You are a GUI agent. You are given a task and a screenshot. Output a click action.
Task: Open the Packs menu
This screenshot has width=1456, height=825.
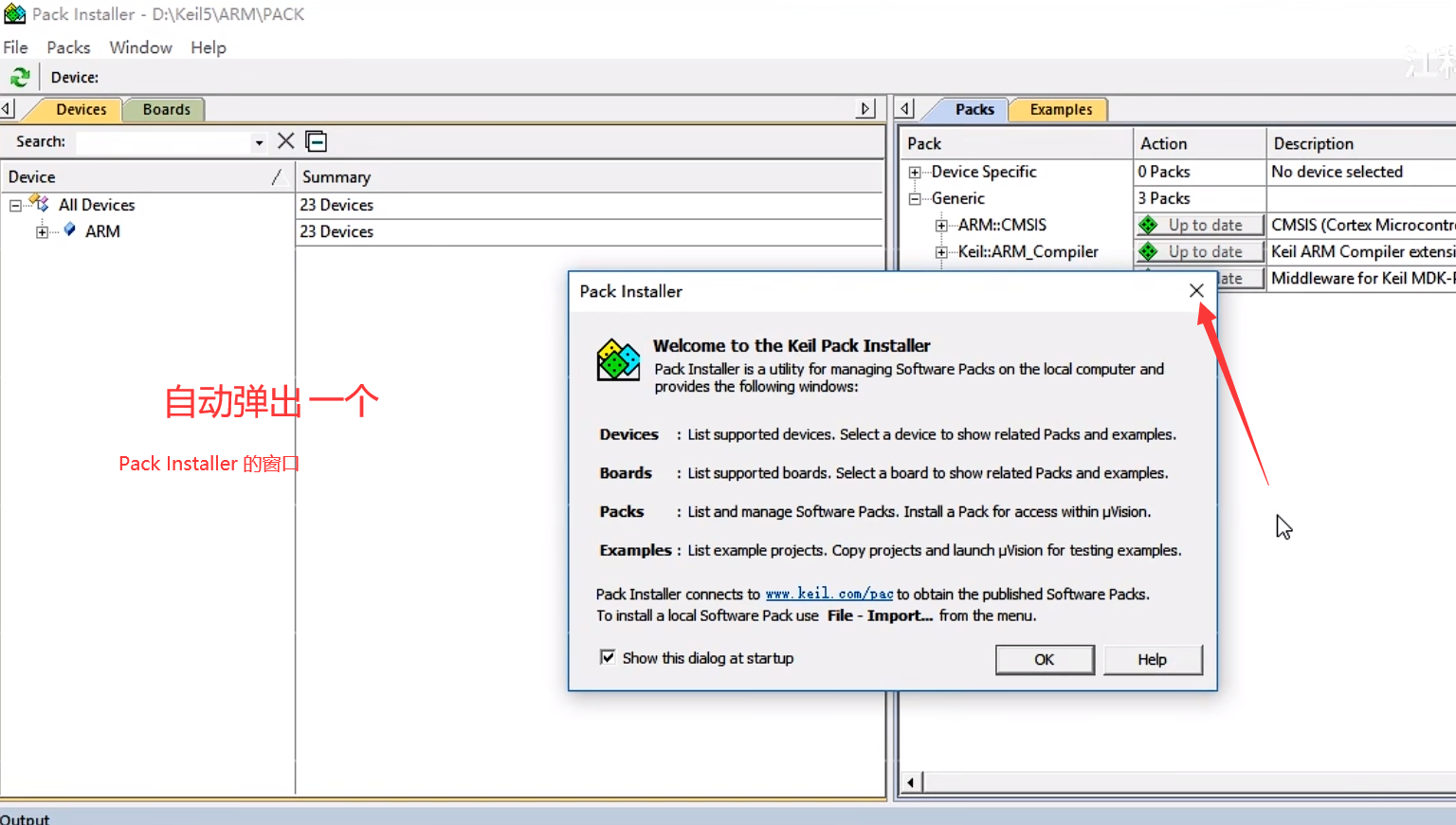(x=68, y=47)
